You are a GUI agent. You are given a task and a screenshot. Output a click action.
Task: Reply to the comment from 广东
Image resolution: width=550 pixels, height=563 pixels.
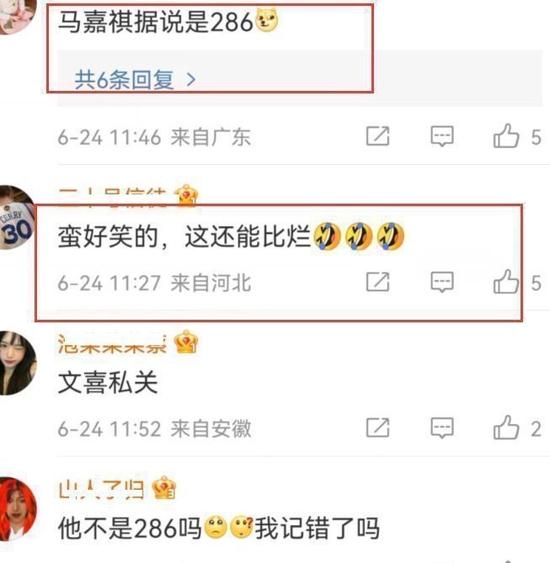coord(442,136)
